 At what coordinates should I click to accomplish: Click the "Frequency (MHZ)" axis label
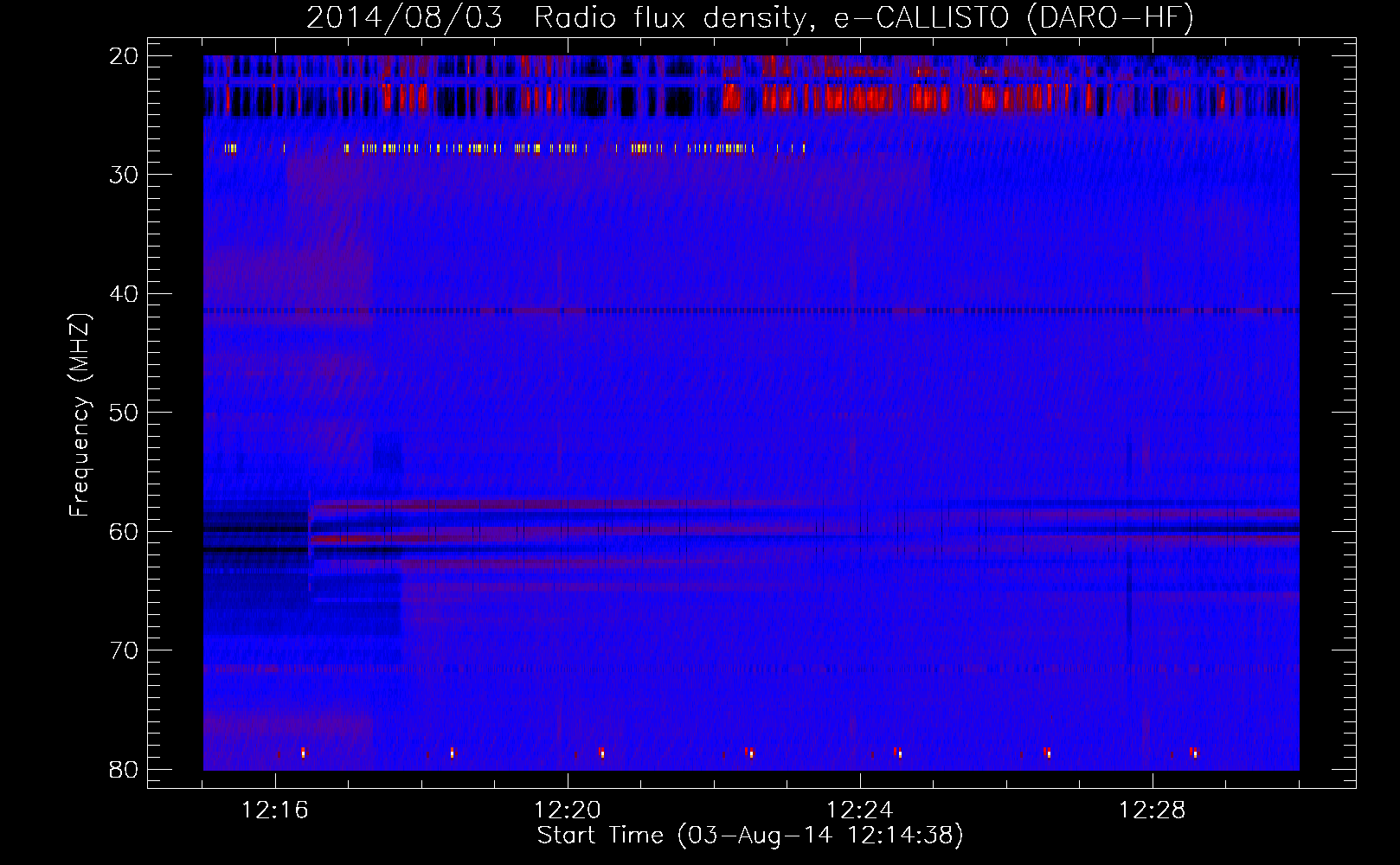tap(80, 414)
